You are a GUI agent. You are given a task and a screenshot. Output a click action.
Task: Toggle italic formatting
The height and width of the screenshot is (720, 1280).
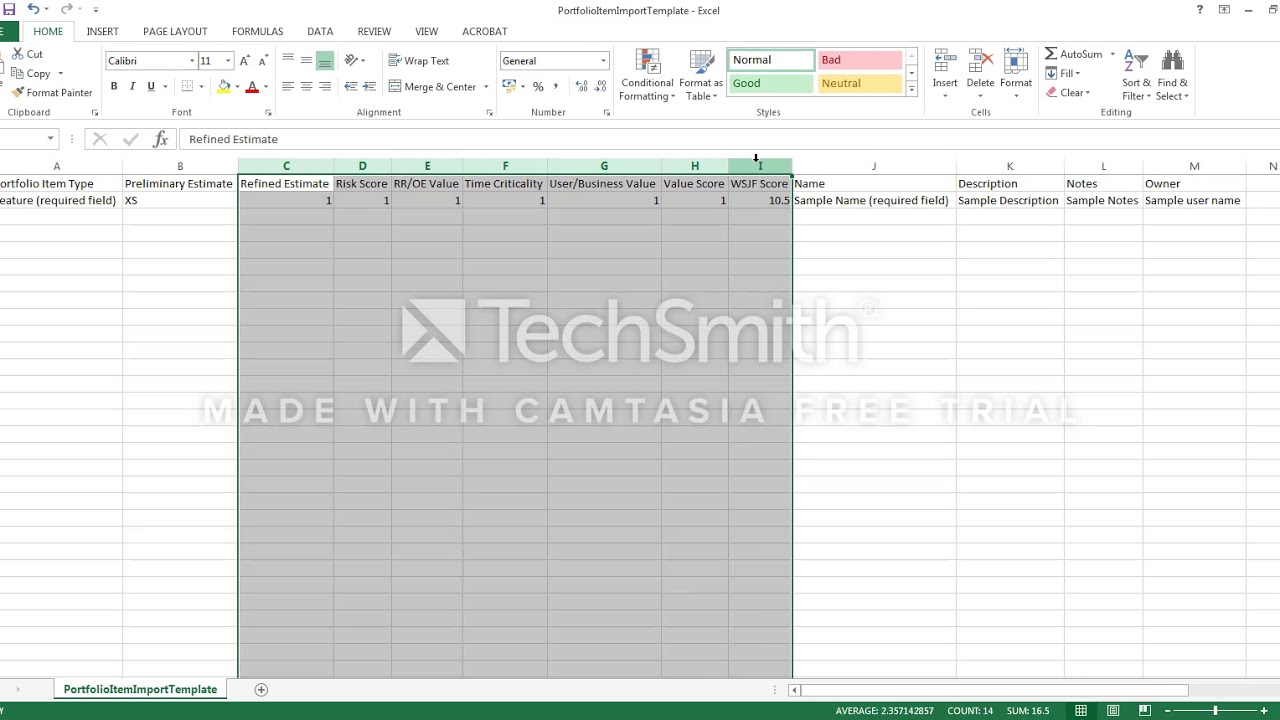coord(132,87)
